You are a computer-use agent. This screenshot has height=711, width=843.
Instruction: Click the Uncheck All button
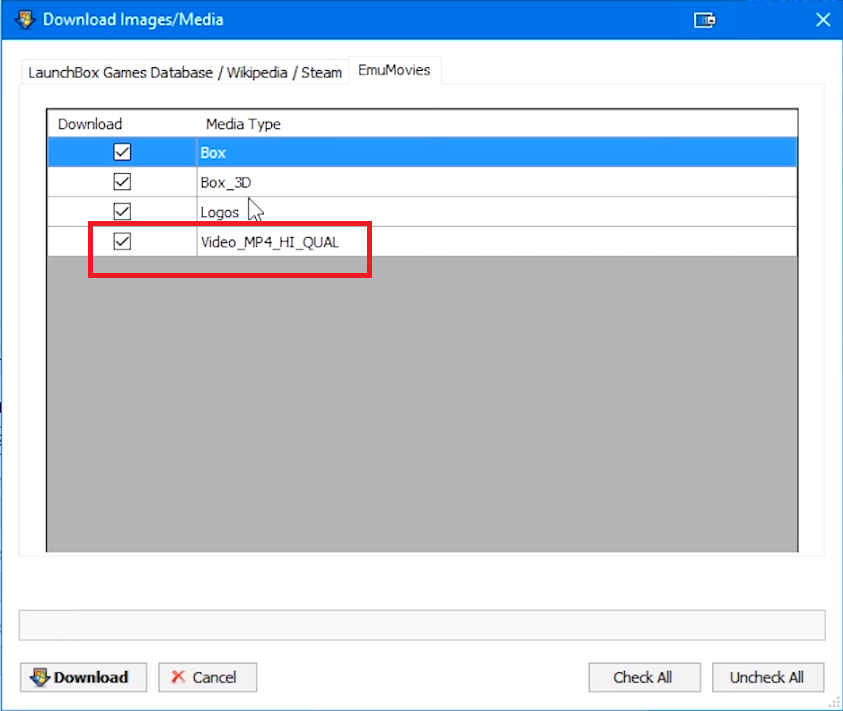tap(767, 677)
